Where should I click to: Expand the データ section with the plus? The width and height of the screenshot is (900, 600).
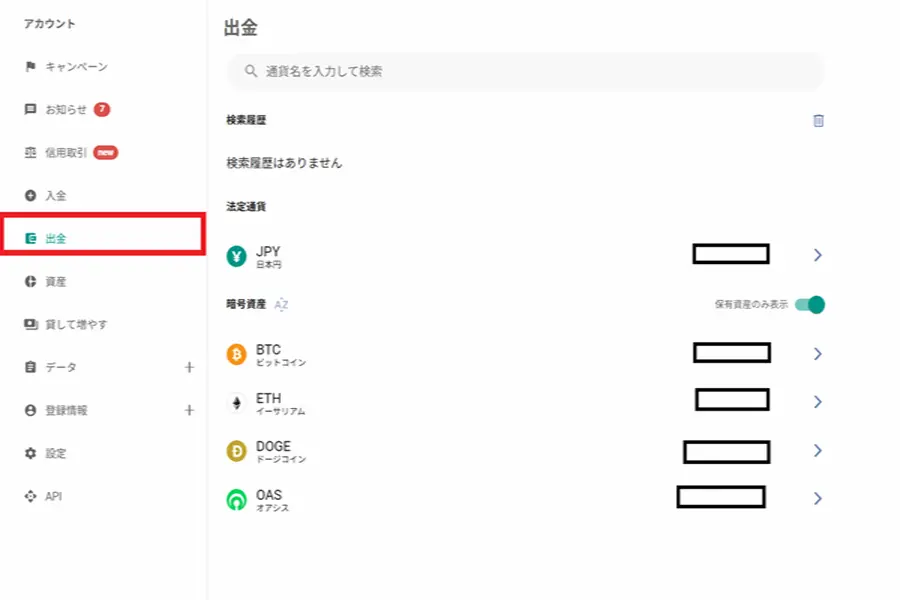click(190, 367)
